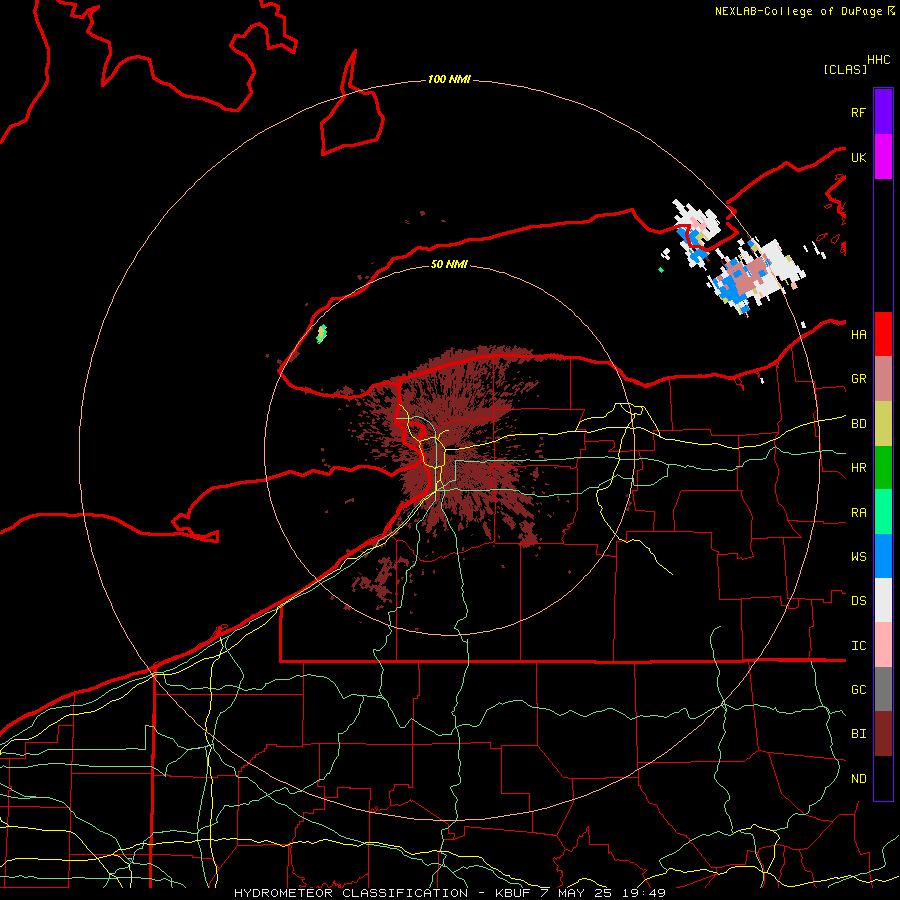Click the 'WS' legend label
The width and height of the screenshot is (900, 900).
click(858, 557)
